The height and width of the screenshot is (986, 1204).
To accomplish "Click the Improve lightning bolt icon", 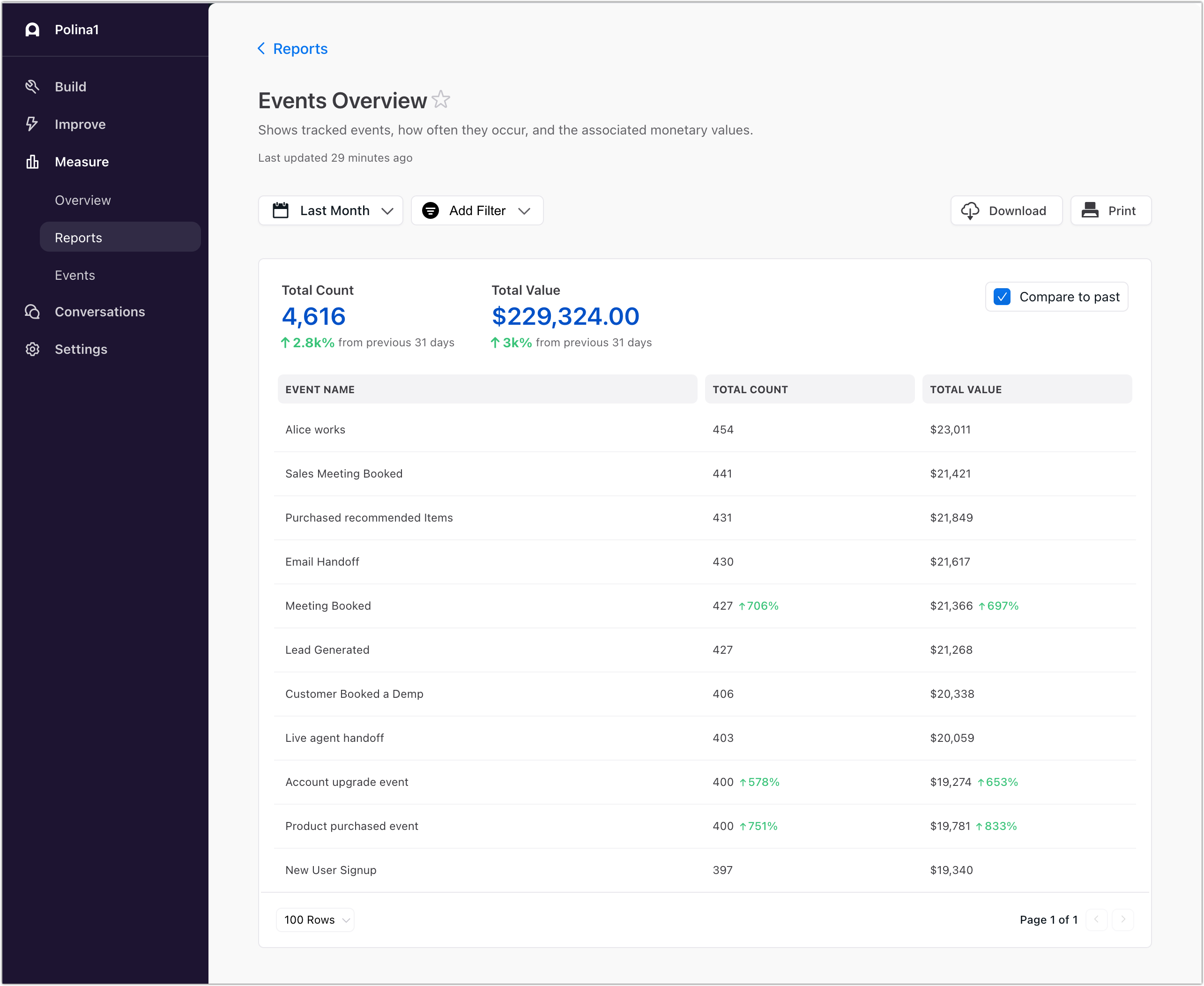I will point(32,124).
